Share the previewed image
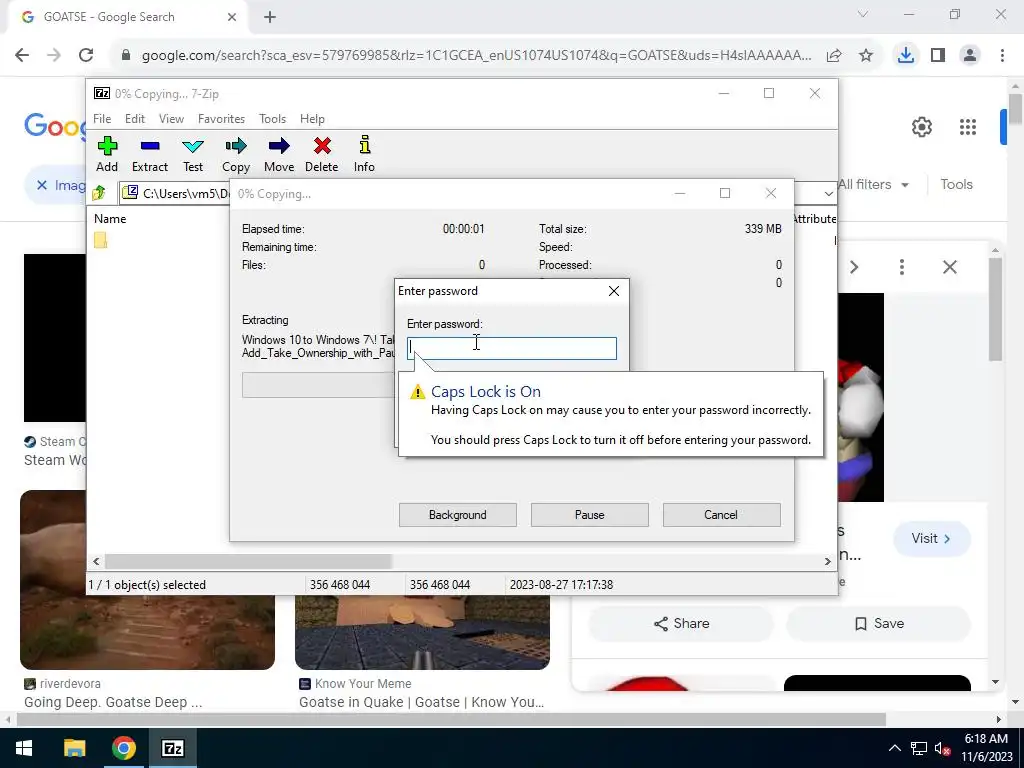Image resolution: width=1024 pixels, height=768 pixels. tap(681, 624)
